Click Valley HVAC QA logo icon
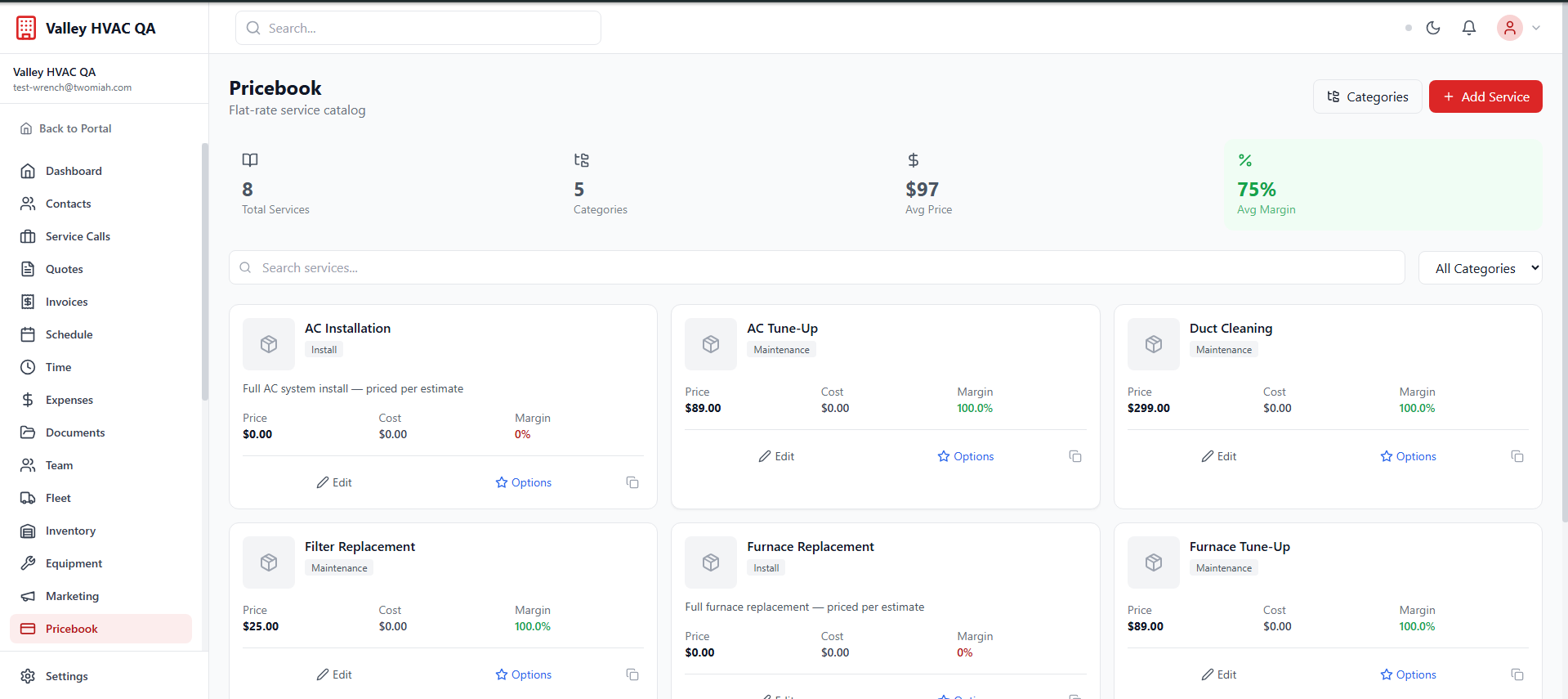The height and width of the screenshot is (699, 1568). tap(26, 28)
